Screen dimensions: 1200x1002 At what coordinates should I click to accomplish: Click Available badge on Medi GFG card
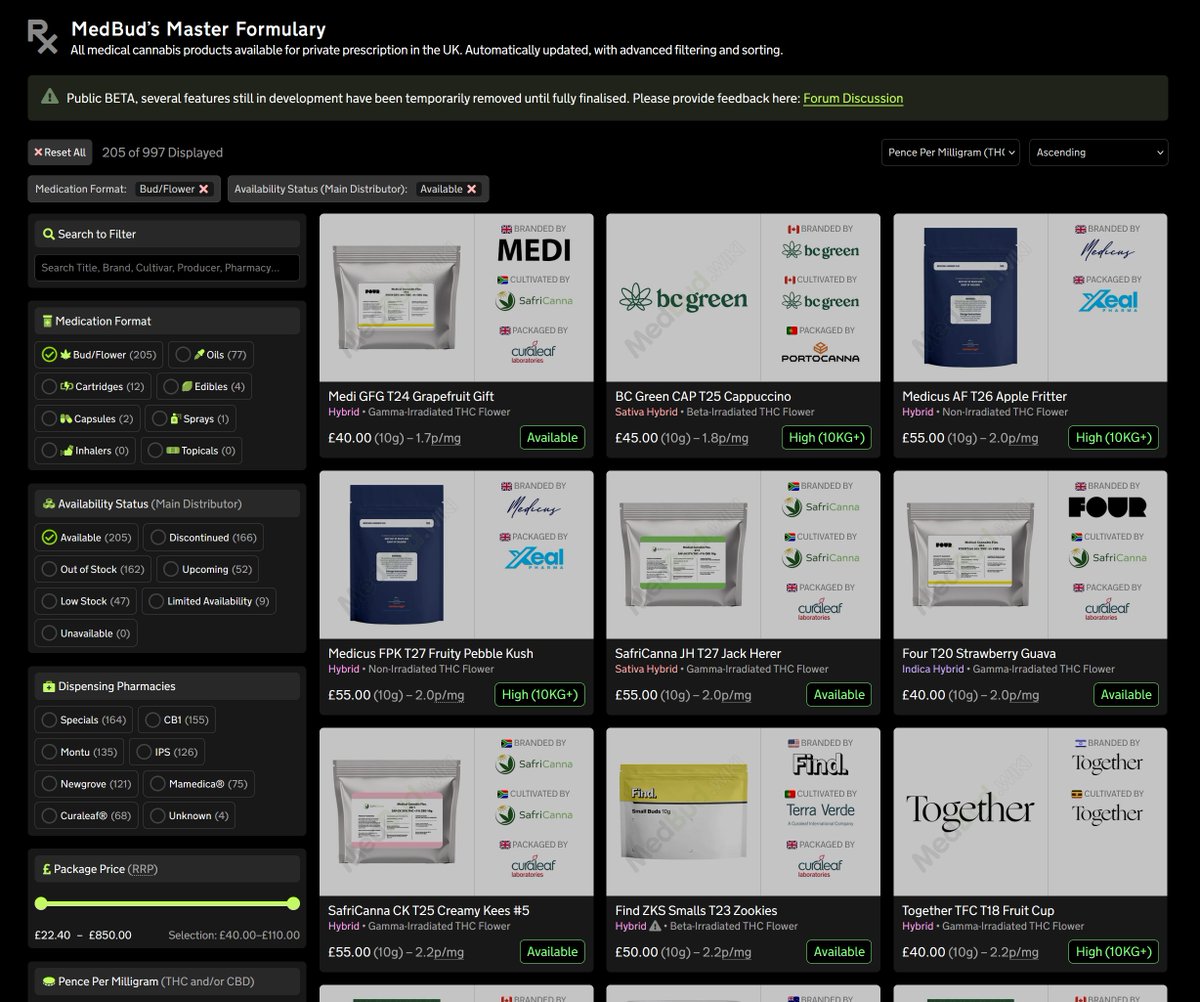[x=552, y=437]
